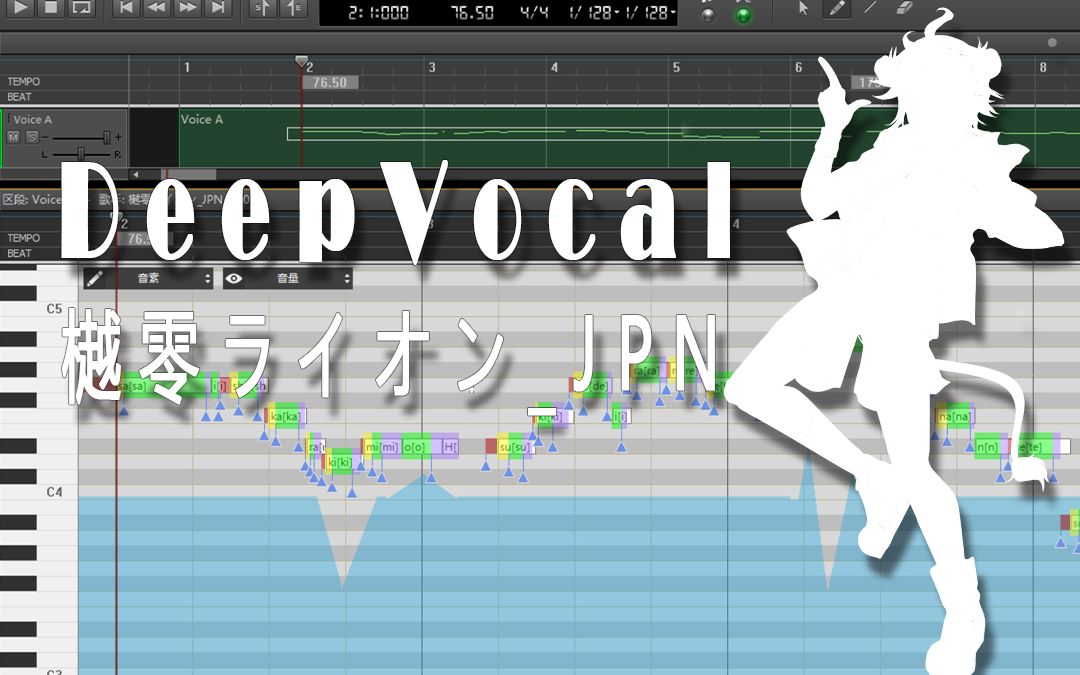The image size is (1080, 675).
Task: Solo the Voice A track
Action: point(32,137)
